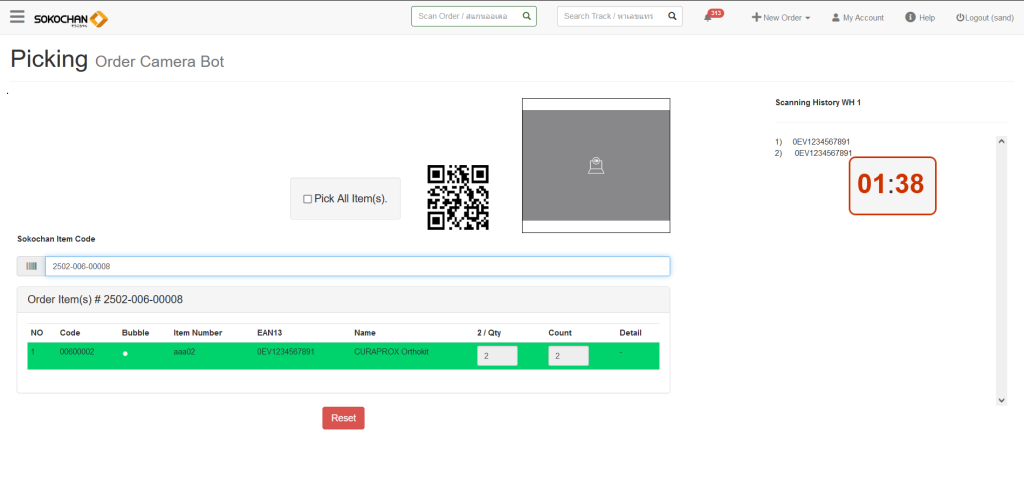Screen dimensions: 1024x492
Task: Click the QR code image
Action: click(458, 197)
